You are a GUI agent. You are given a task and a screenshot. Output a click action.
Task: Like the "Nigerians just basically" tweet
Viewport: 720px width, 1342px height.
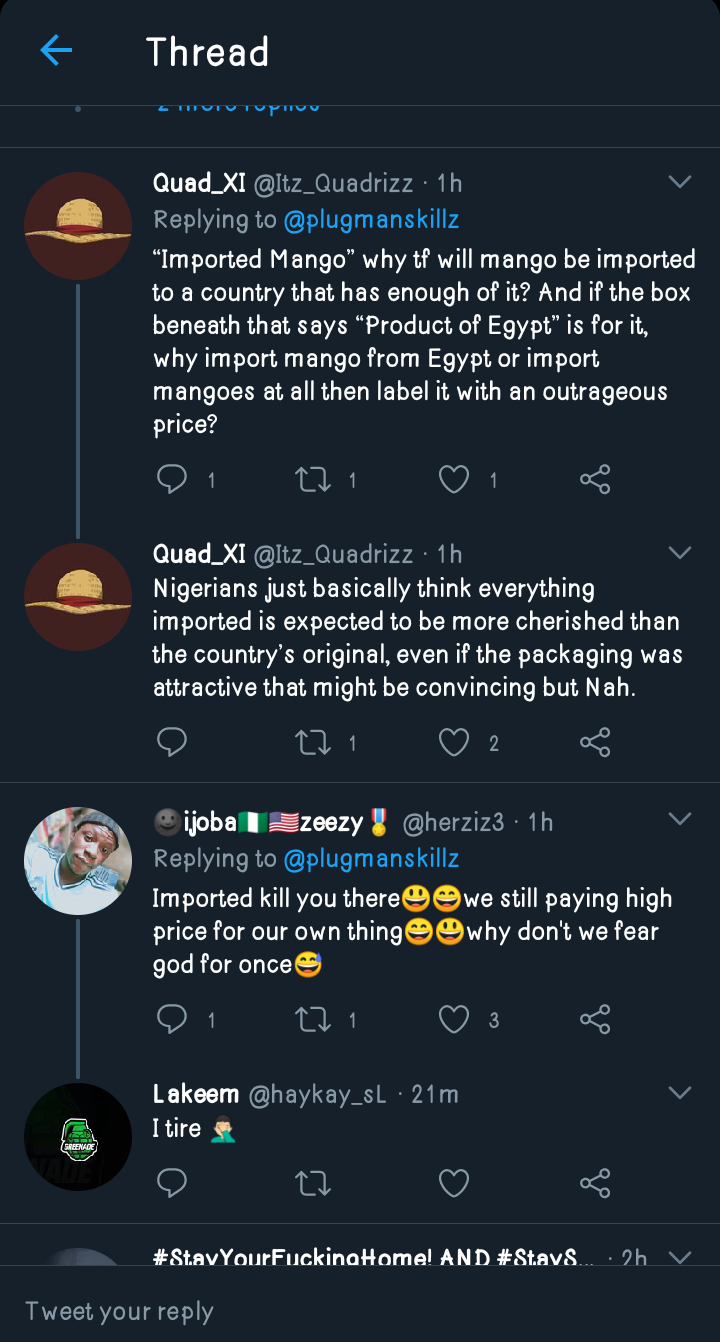pyautogui.click(x=454, y=742)
